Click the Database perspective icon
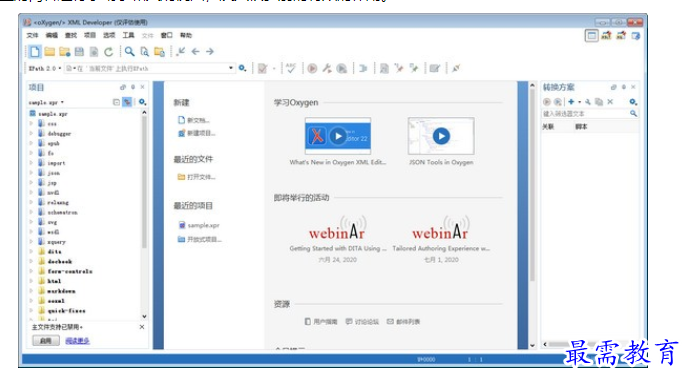This screenshot has height=384, width=687. coord(636,36)
